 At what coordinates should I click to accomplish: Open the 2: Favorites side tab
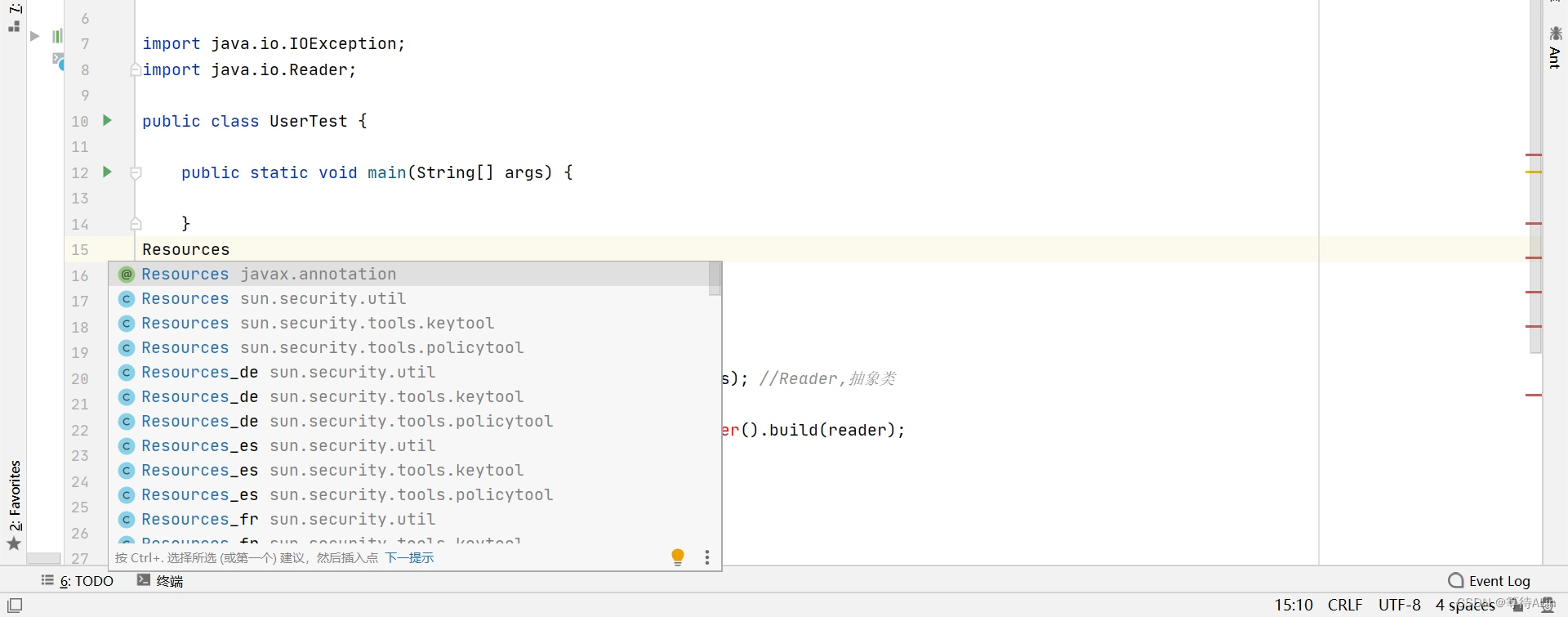[x=15, y=495]
